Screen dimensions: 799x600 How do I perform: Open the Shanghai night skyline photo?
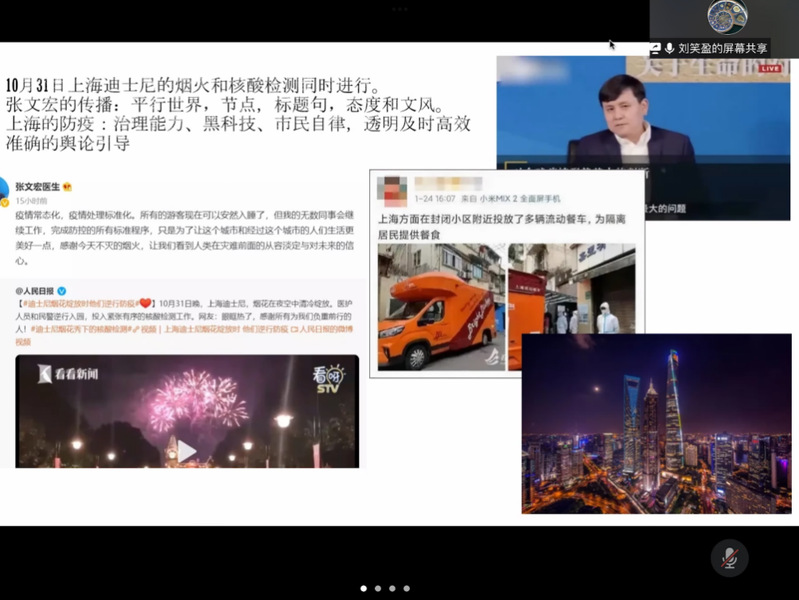(x=656, y=424)
